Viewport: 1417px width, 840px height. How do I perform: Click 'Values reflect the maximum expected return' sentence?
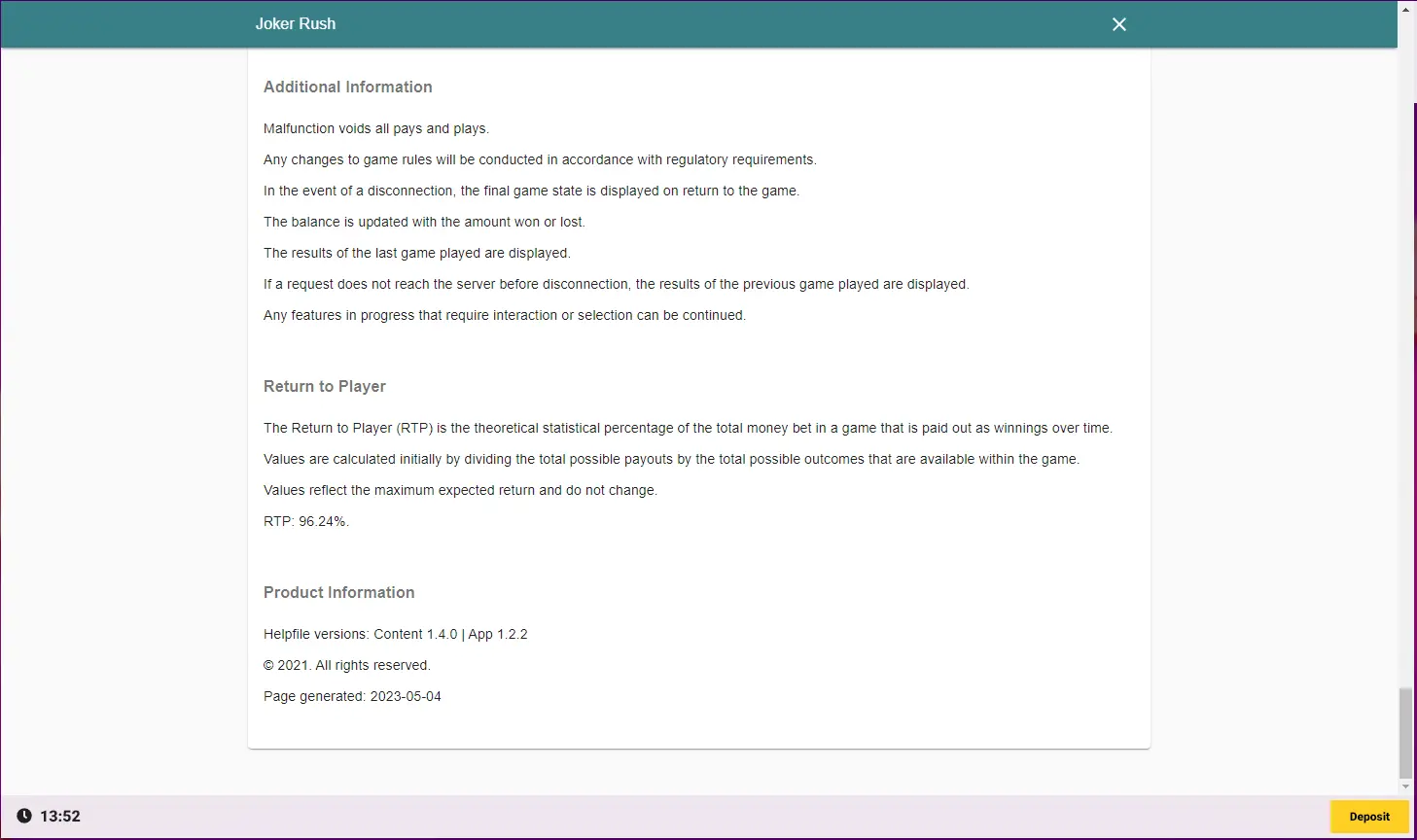click(460, 490)
